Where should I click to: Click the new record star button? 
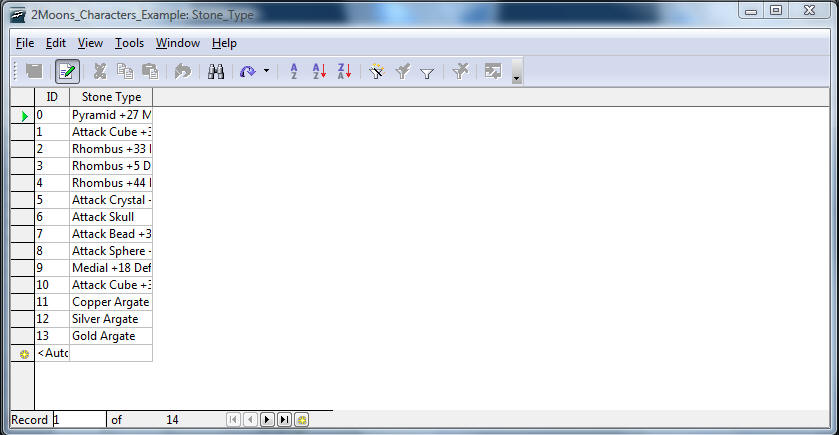pyautogui.click(x=301, y=420)
